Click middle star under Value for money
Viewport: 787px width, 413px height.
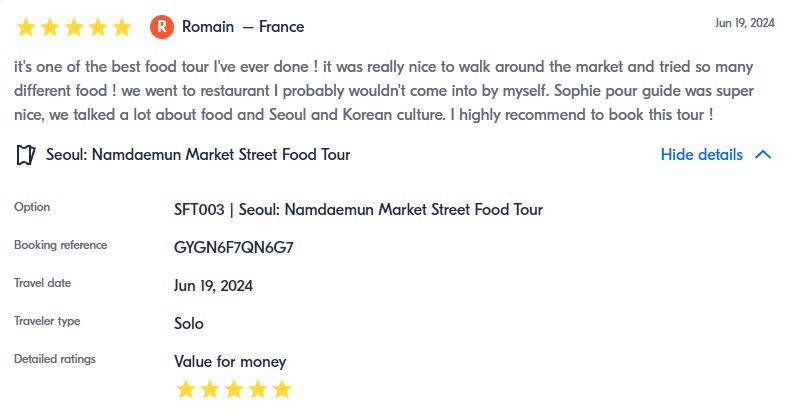pyautogui.click(x=234, y=389)
